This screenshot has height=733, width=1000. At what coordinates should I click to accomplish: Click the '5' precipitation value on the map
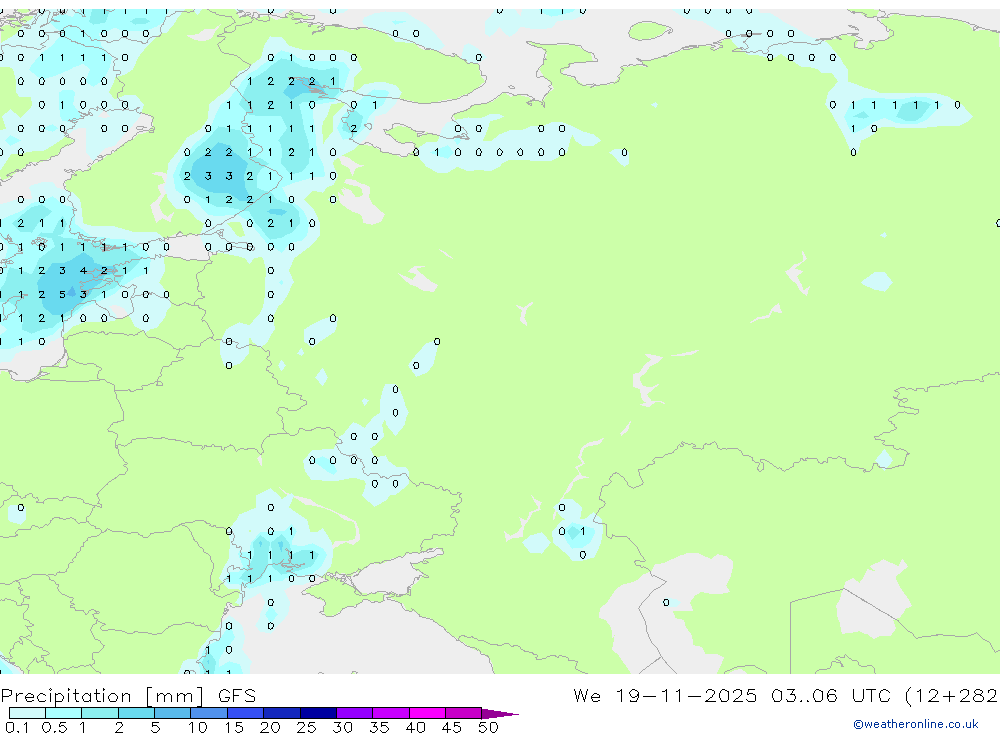62,295
